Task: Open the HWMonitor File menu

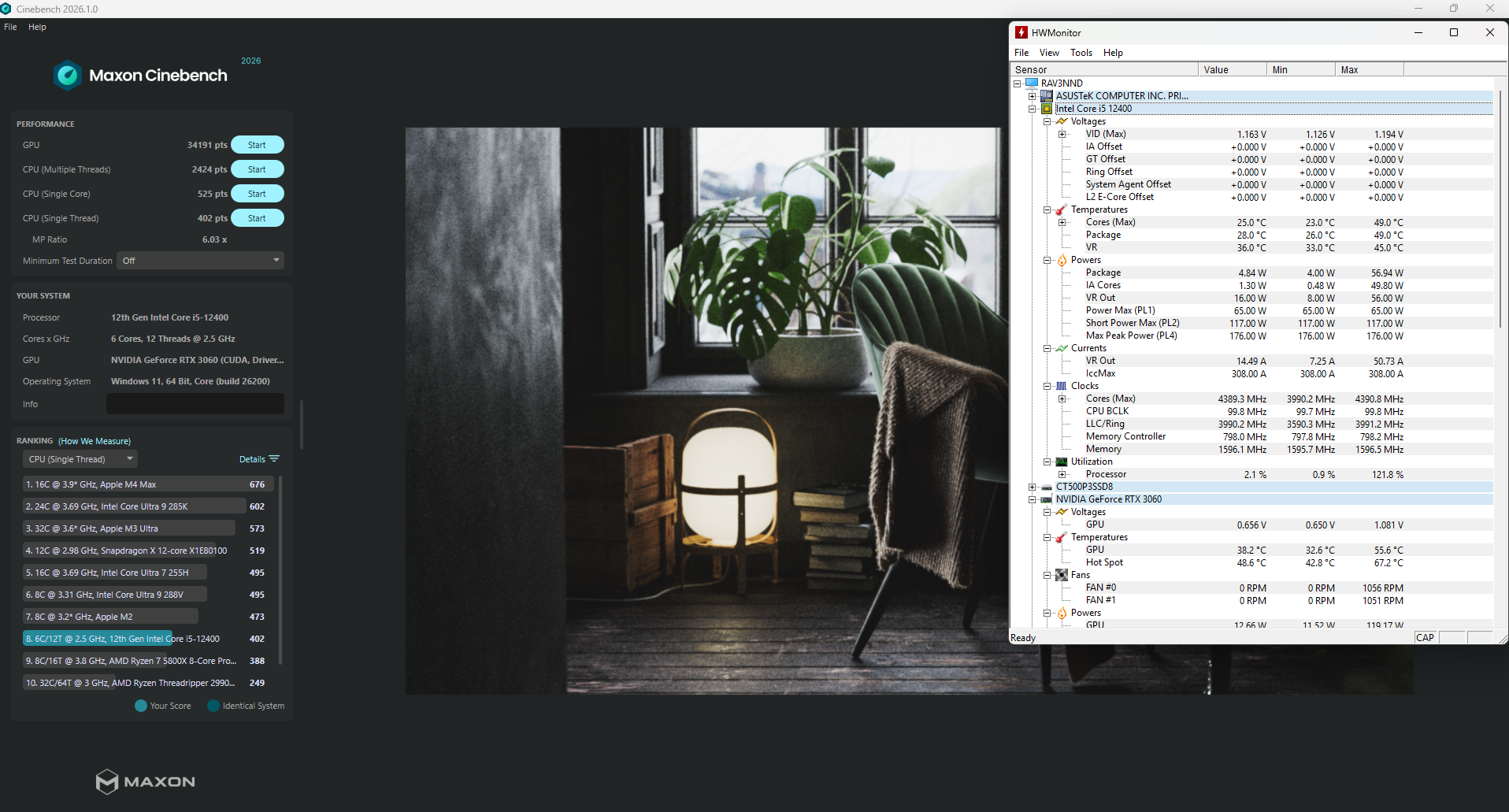Action: click(x=1021, y=53)
